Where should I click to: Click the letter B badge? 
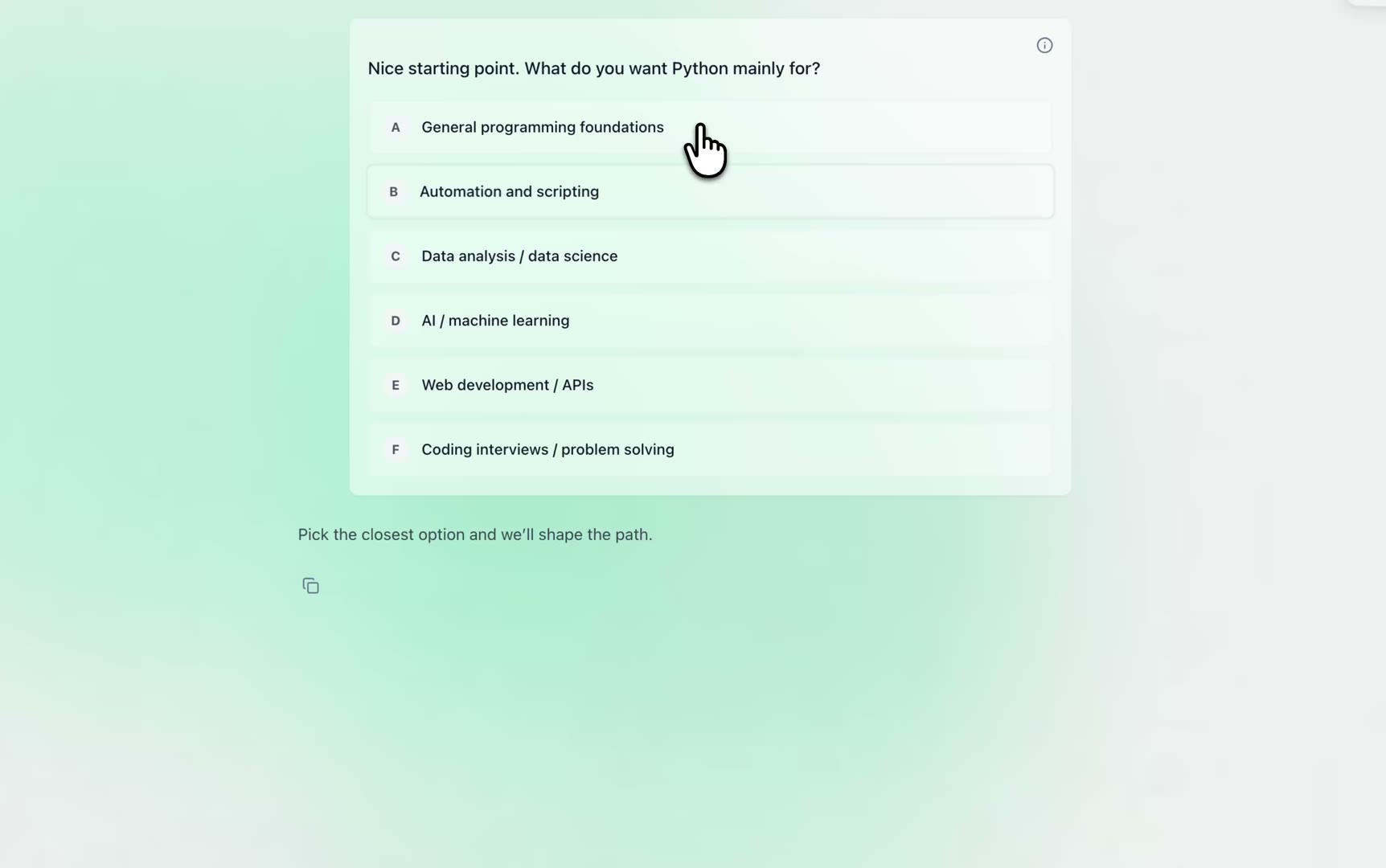[x=394, y=192]
